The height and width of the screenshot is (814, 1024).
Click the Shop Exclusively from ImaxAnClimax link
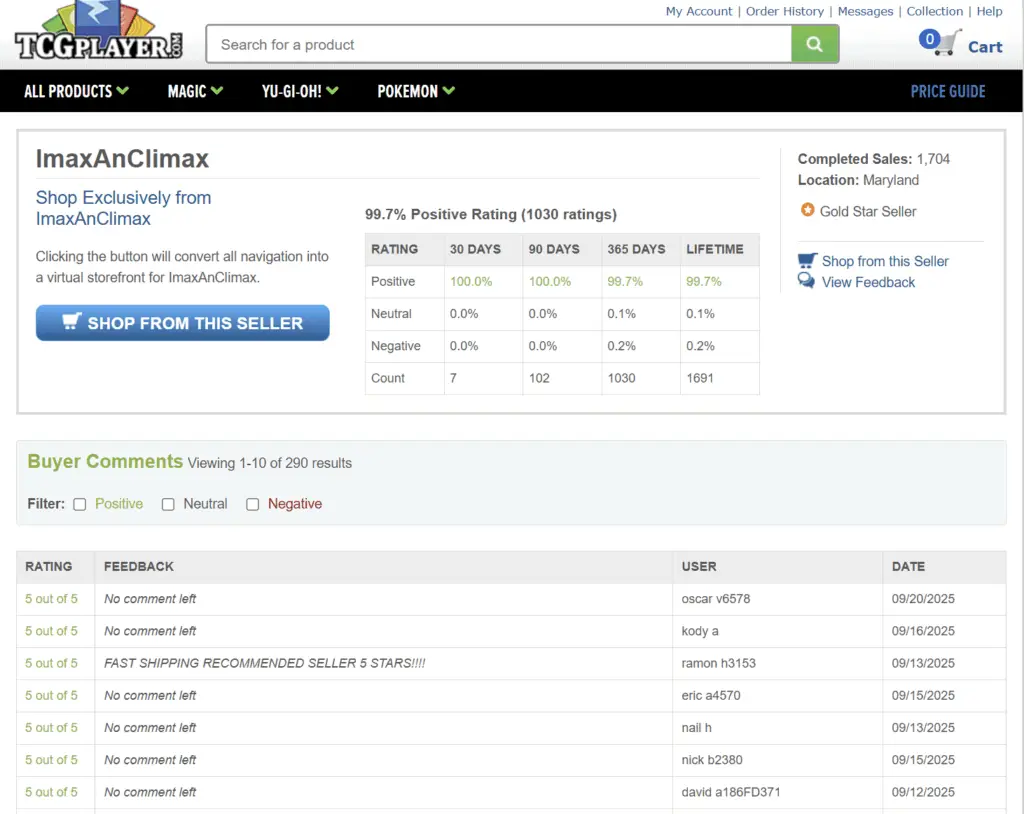(x=123, y=208)
